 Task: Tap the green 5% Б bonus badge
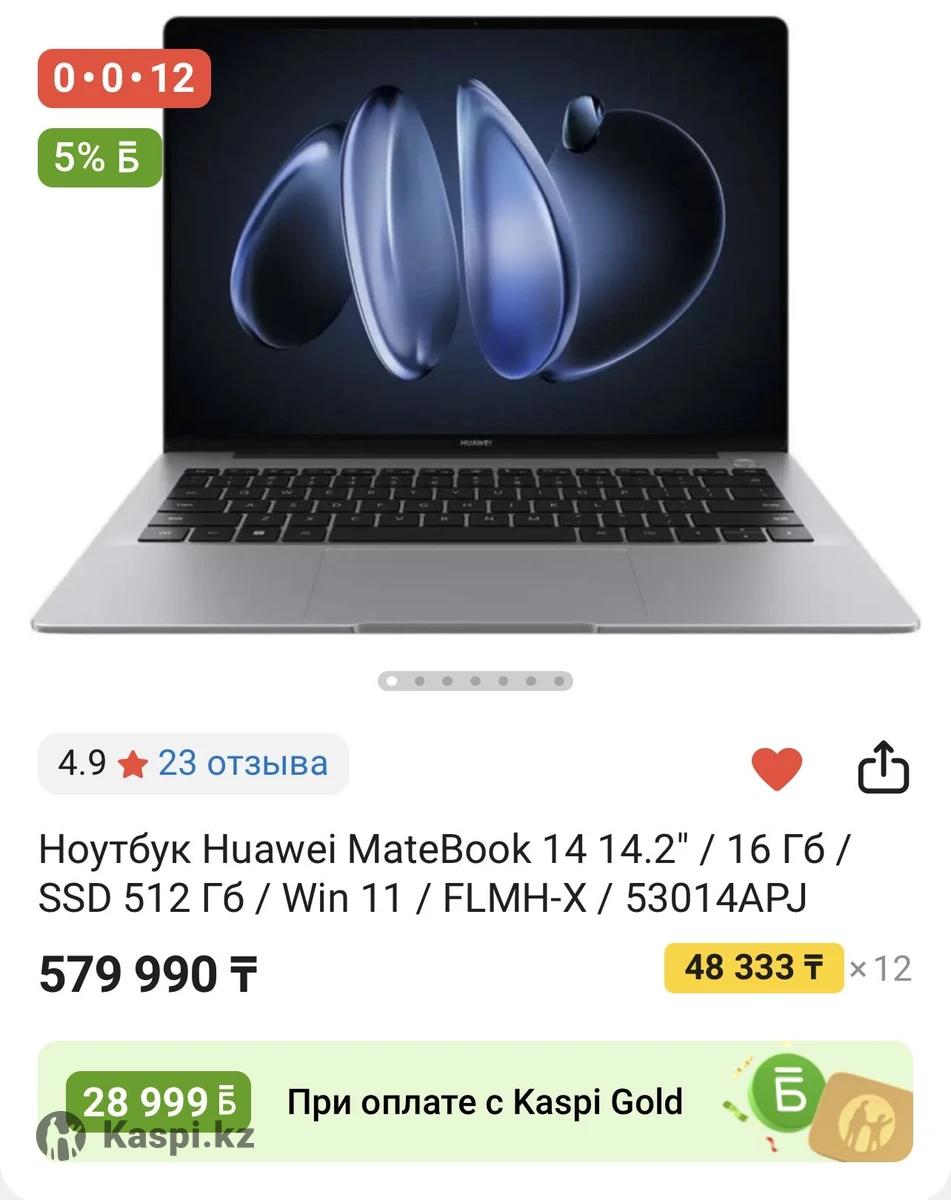click(x=100, y=157)
